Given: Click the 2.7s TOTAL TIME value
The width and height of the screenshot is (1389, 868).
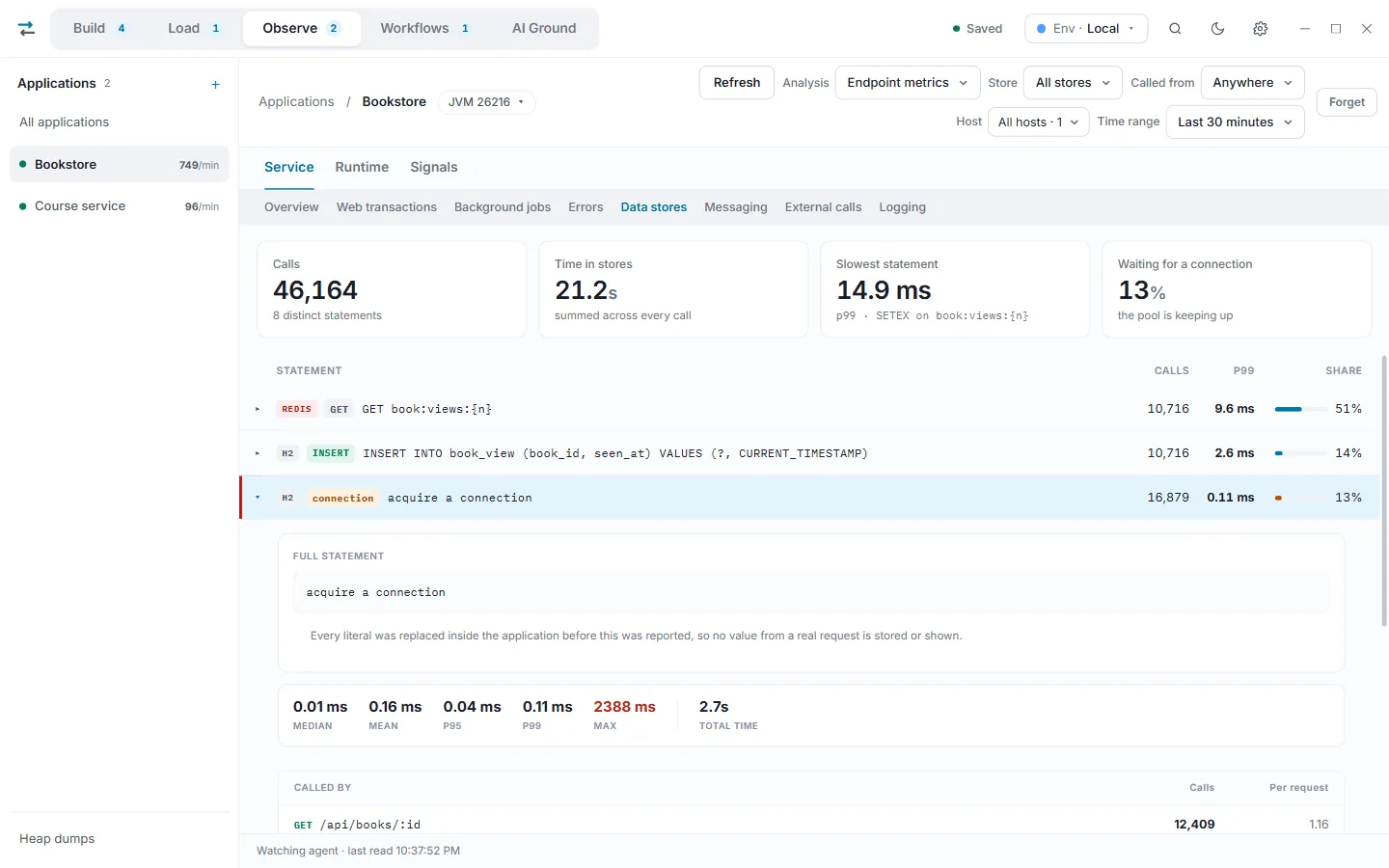Looking at the screenshot, I should 714,707.
